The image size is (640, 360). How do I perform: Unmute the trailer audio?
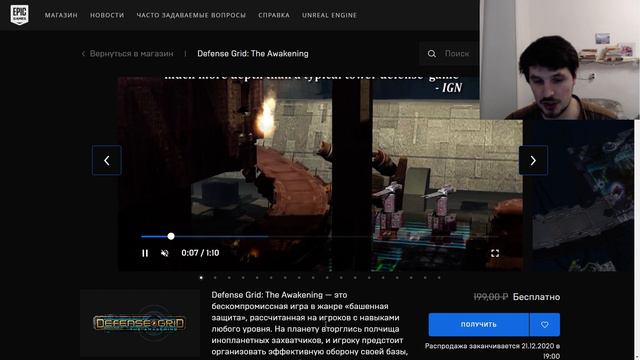(x=164, y=253)
